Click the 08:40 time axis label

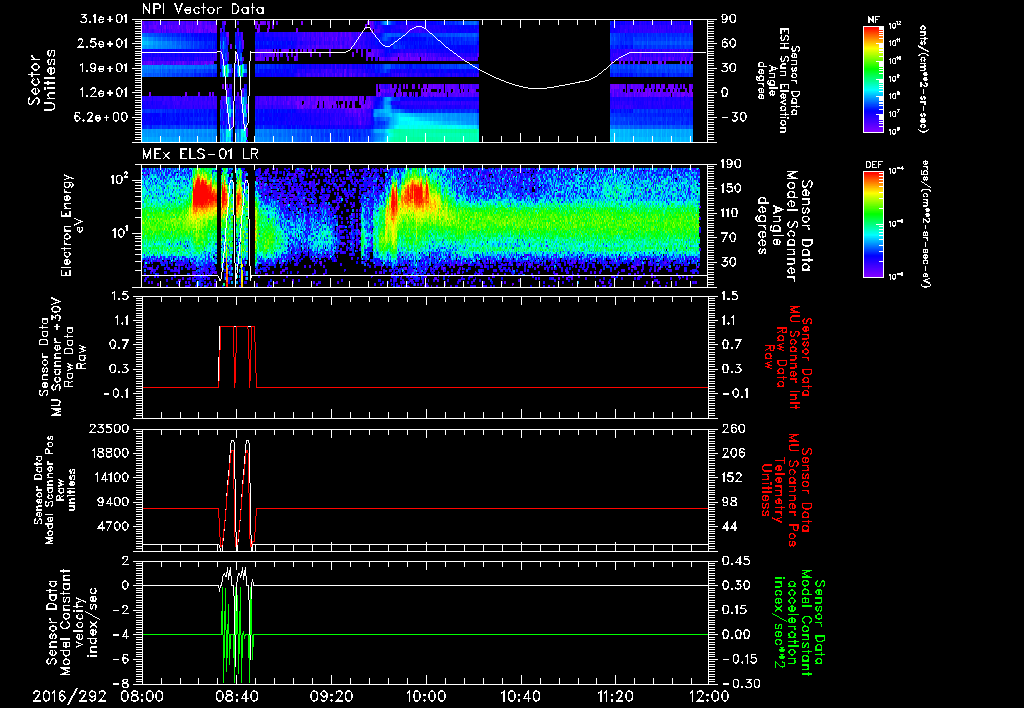coord(236,697)
